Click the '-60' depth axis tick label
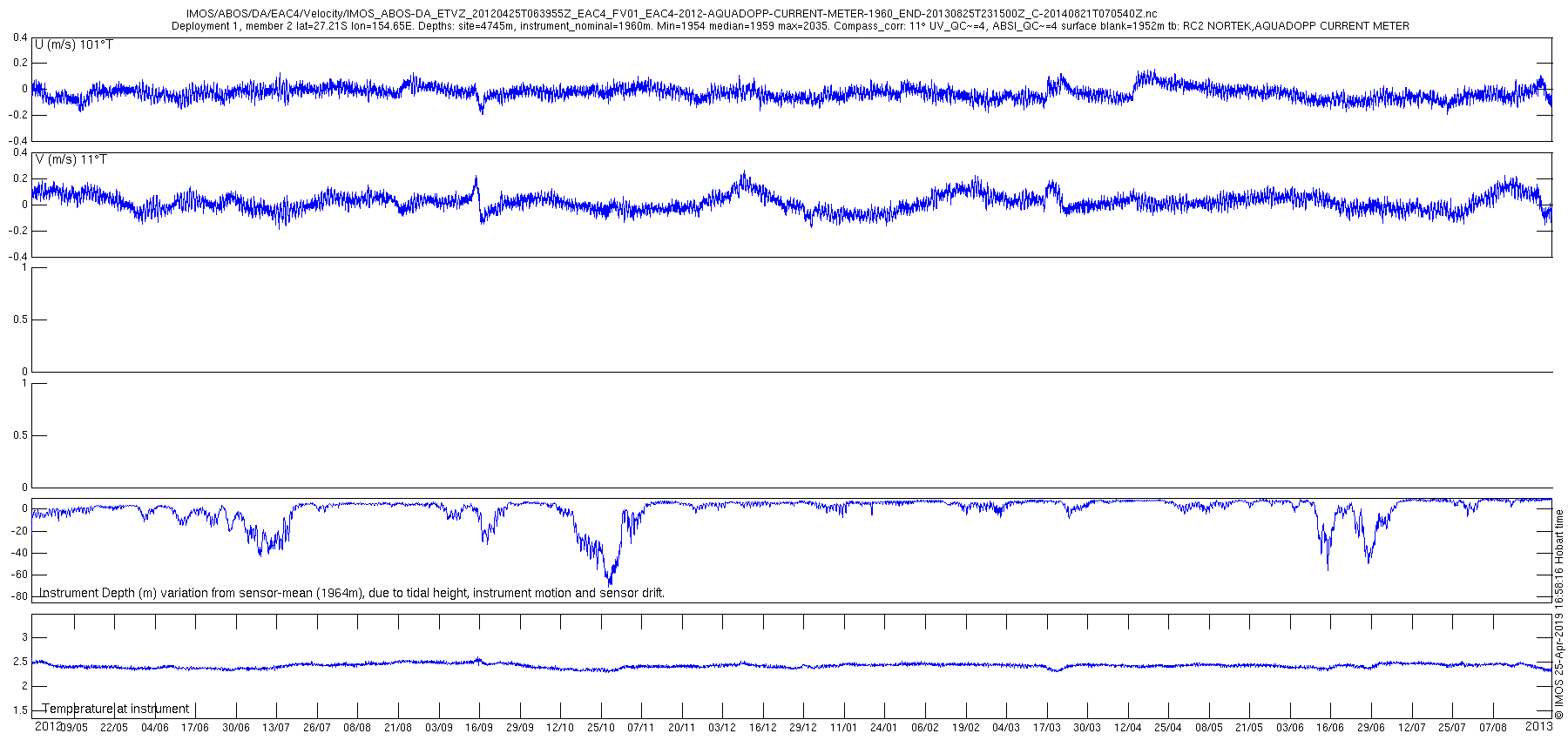Viewport: 1568px width, 740px height. coord(20,575)
